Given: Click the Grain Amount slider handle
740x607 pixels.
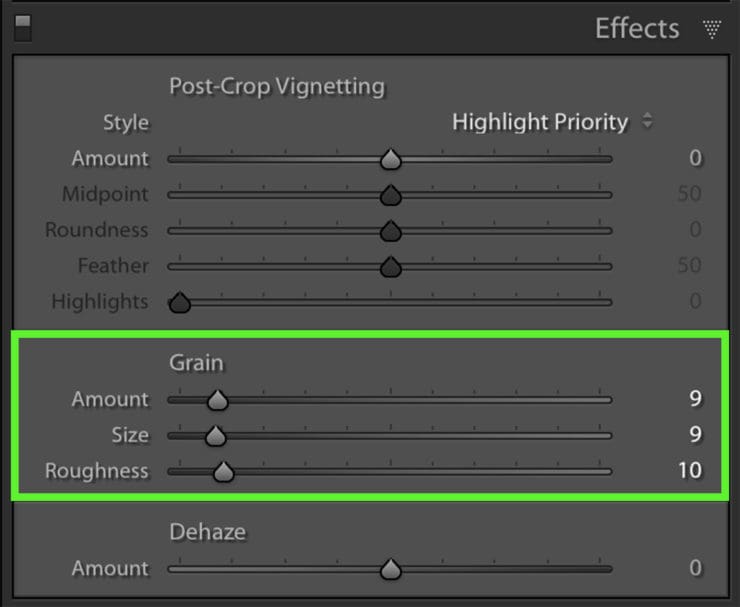Looking at the screenshot, I should point(217,400).
